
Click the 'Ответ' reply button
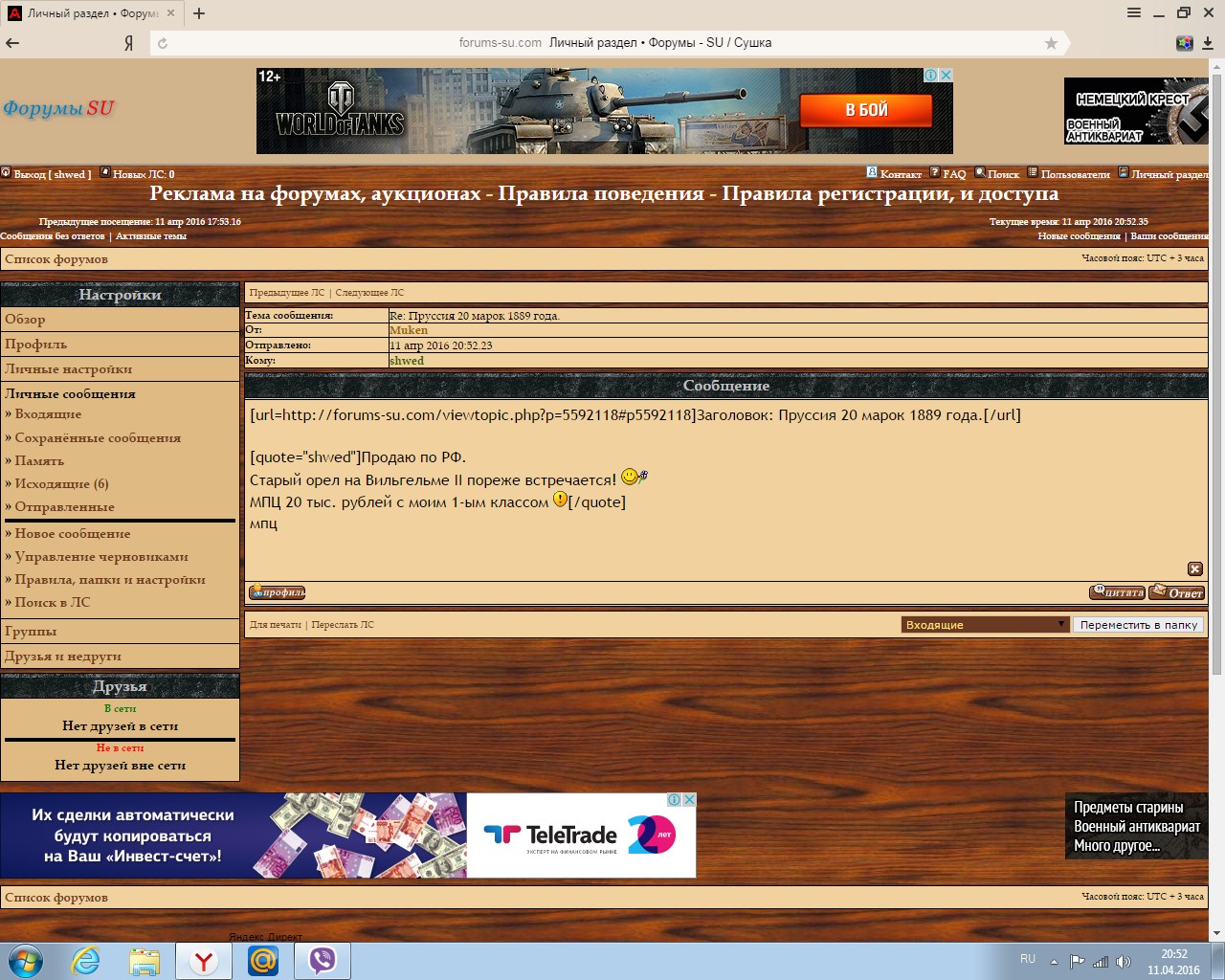tap(1177, 592)
